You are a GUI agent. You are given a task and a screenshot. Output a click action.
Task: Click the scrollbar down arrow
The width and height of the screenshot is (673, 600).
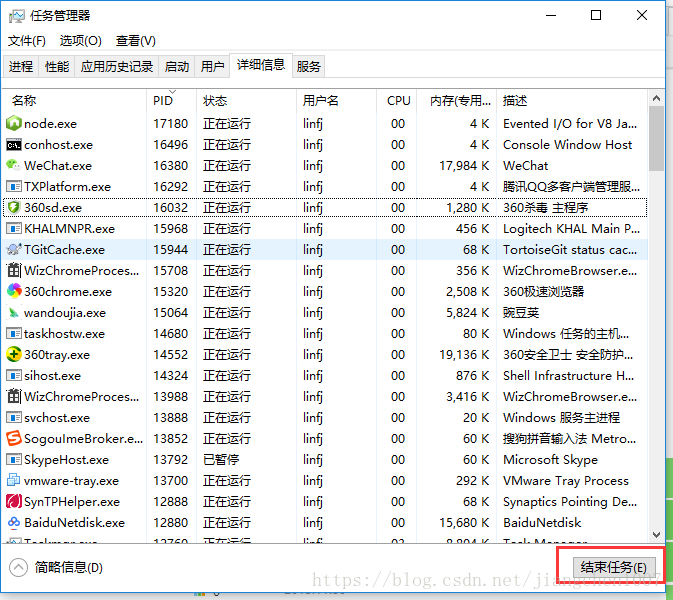pos(656,535)
